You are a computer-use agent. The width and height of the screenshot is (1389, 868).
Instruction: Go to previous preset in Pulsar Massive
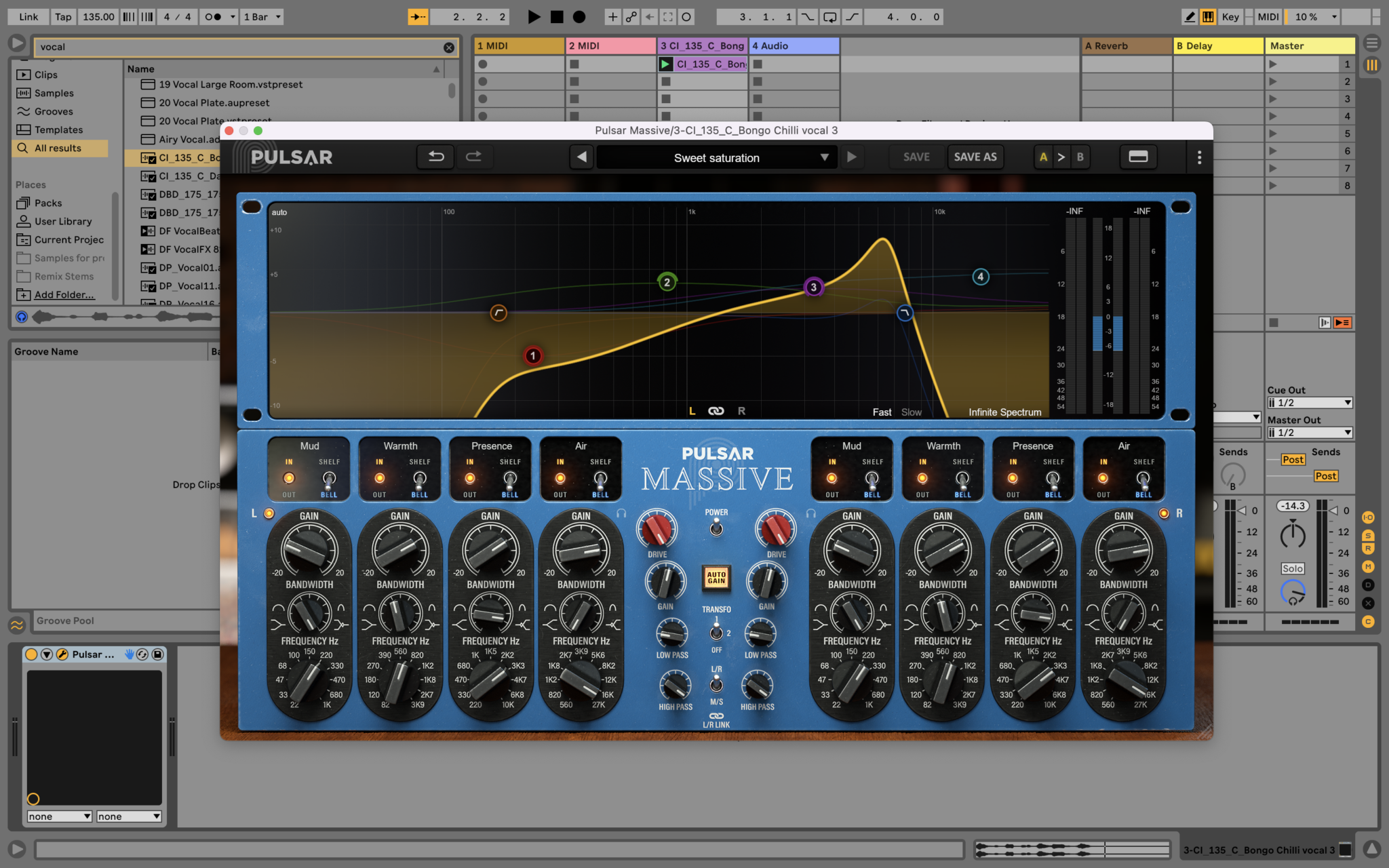pyautogui.click(x=582, y=157)
